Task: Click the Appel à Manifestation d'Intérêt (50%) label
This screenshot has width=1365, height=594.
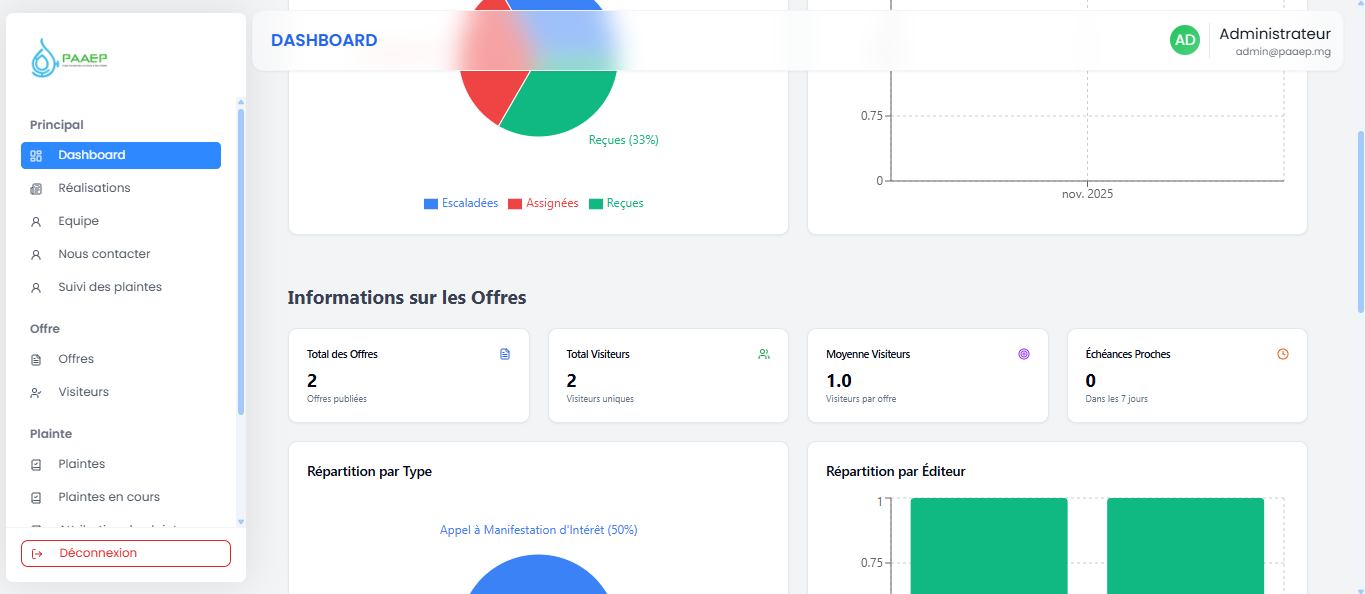Action: point(539,530)
